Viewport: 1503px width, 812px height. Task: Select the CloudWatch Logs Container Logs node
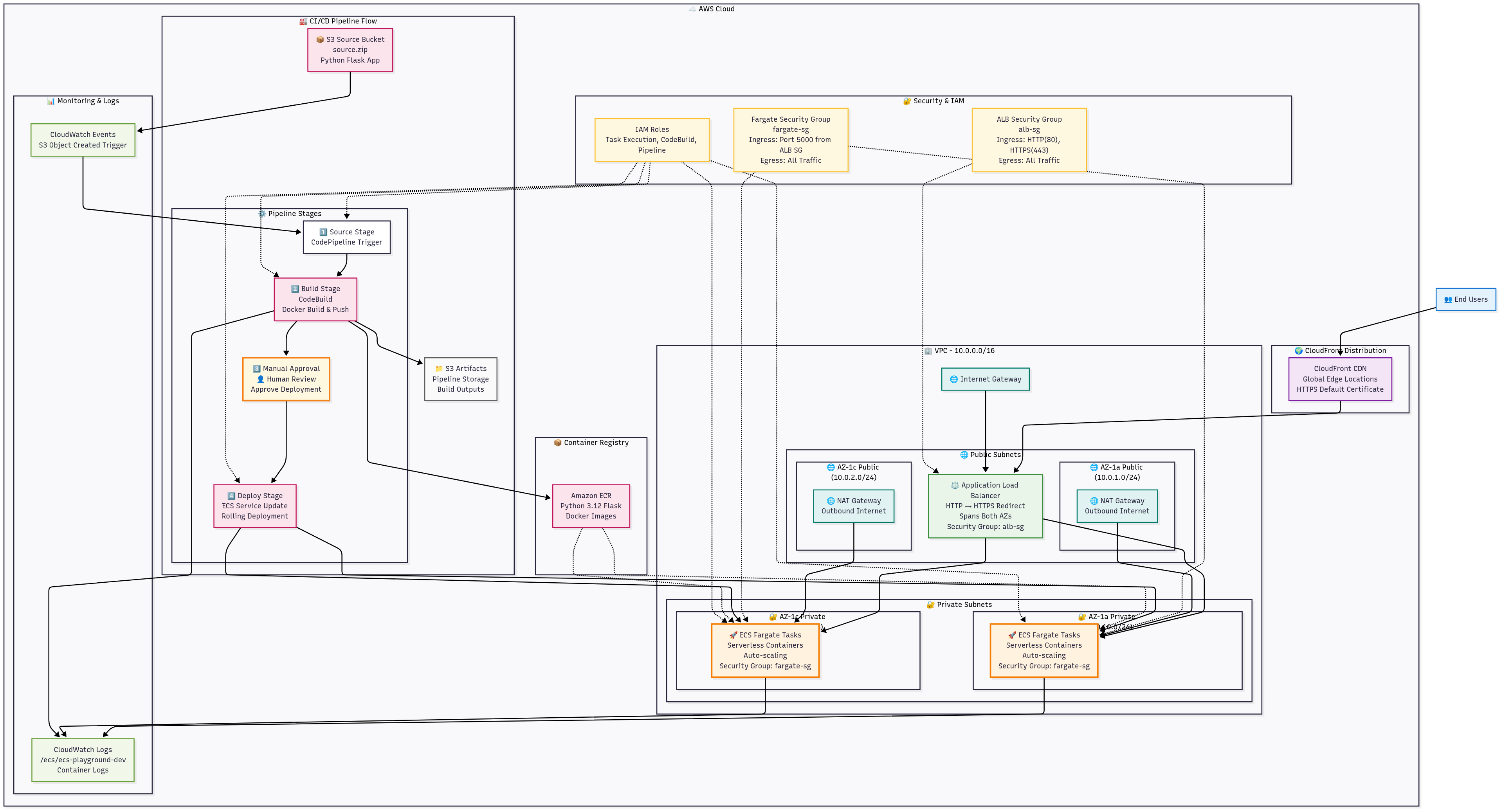(x=83, y=760)
